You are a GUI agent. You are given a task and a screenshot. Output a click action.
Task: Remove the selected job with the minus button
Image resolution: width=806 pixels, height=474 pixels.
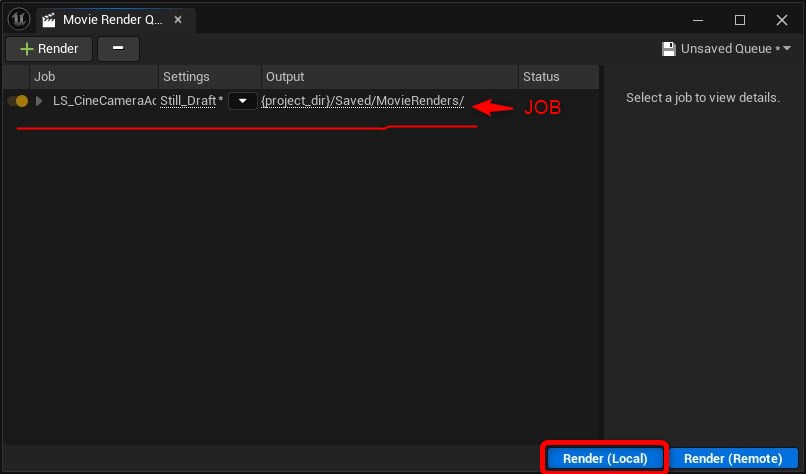118,49
